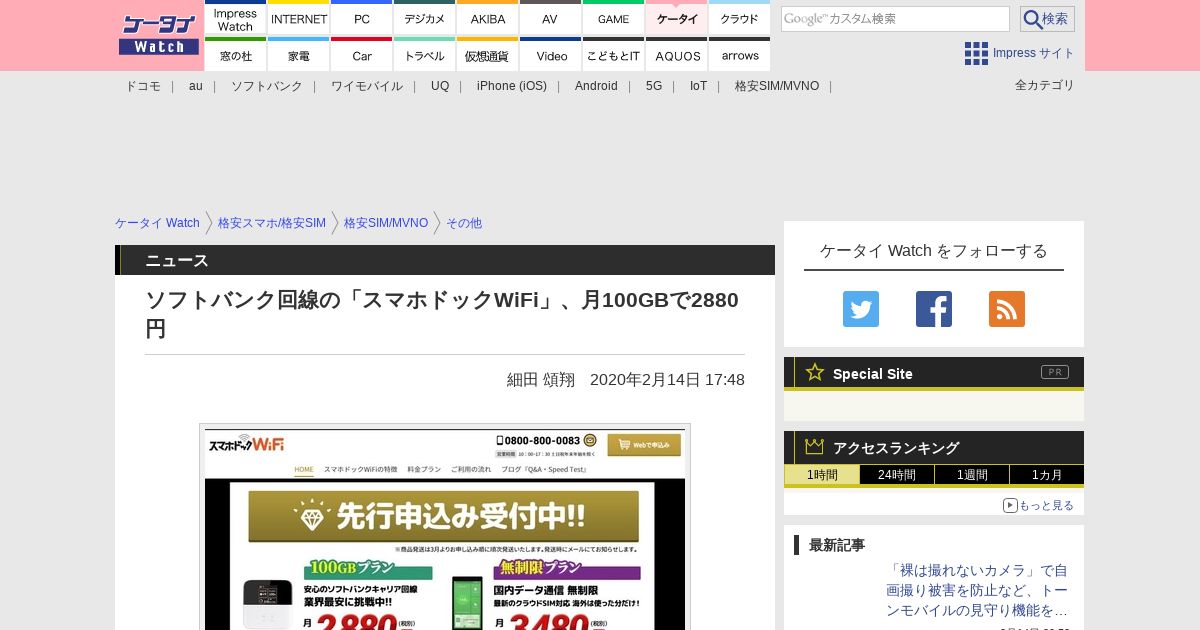The width and height of the screenshot is (1200, 630).
Task: Open the Impress Watch tab
Action: coord(236,18)
